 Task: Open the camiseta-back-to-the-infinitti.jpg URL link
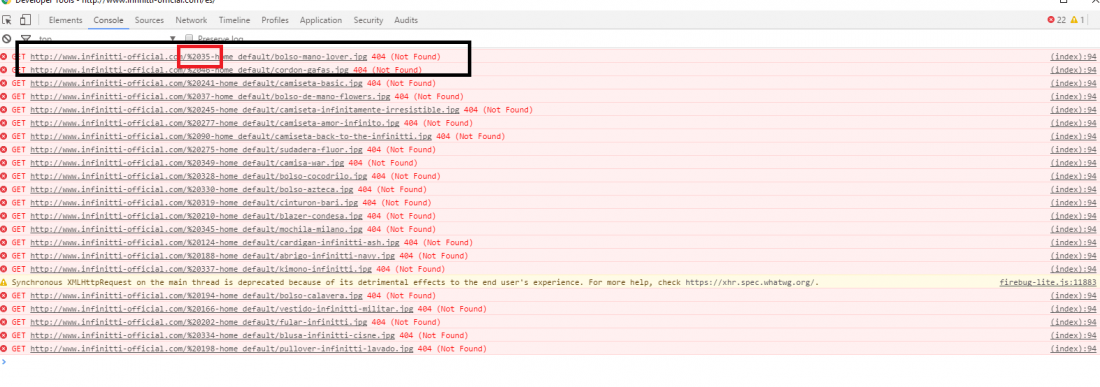tap(231, 136)
